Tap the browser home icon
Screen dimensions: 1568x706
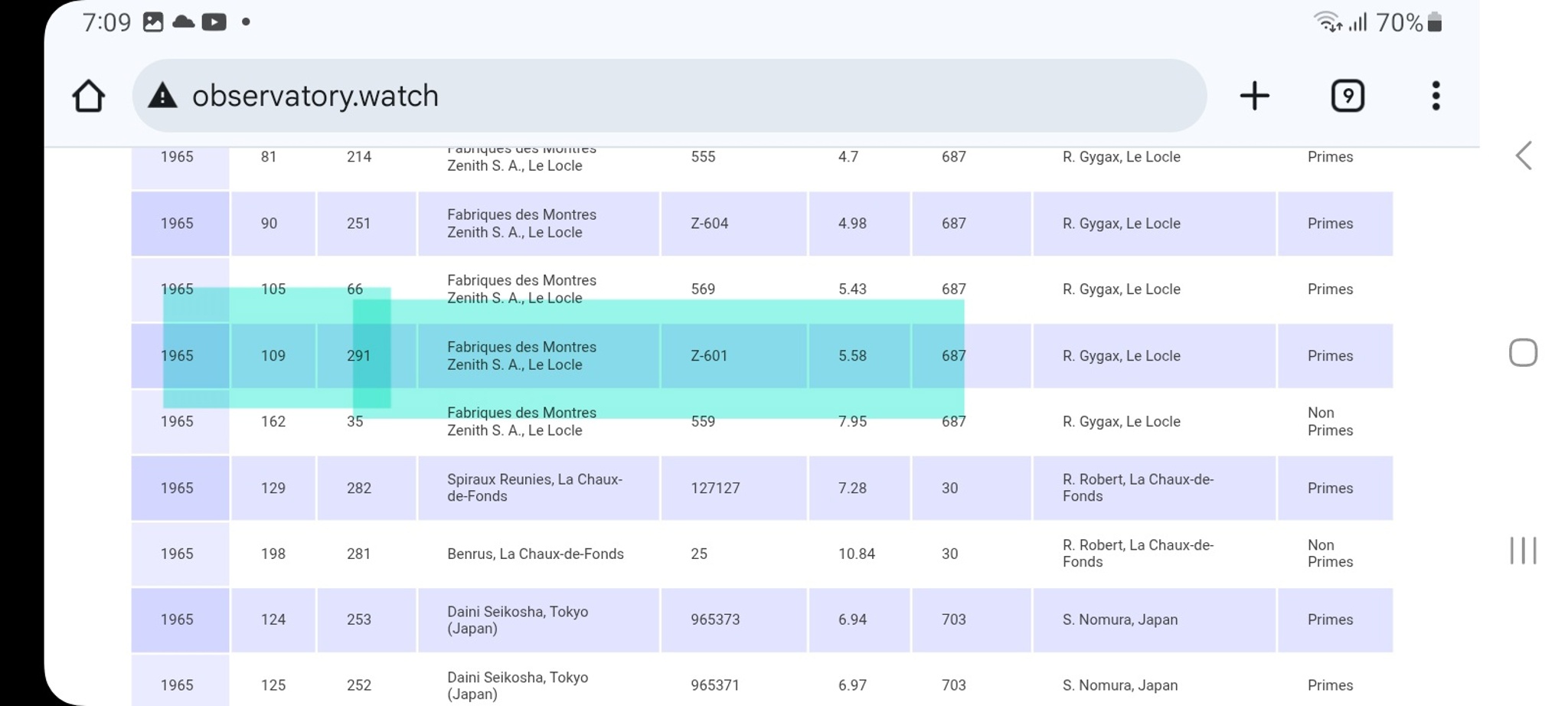[x=88, y=96]
